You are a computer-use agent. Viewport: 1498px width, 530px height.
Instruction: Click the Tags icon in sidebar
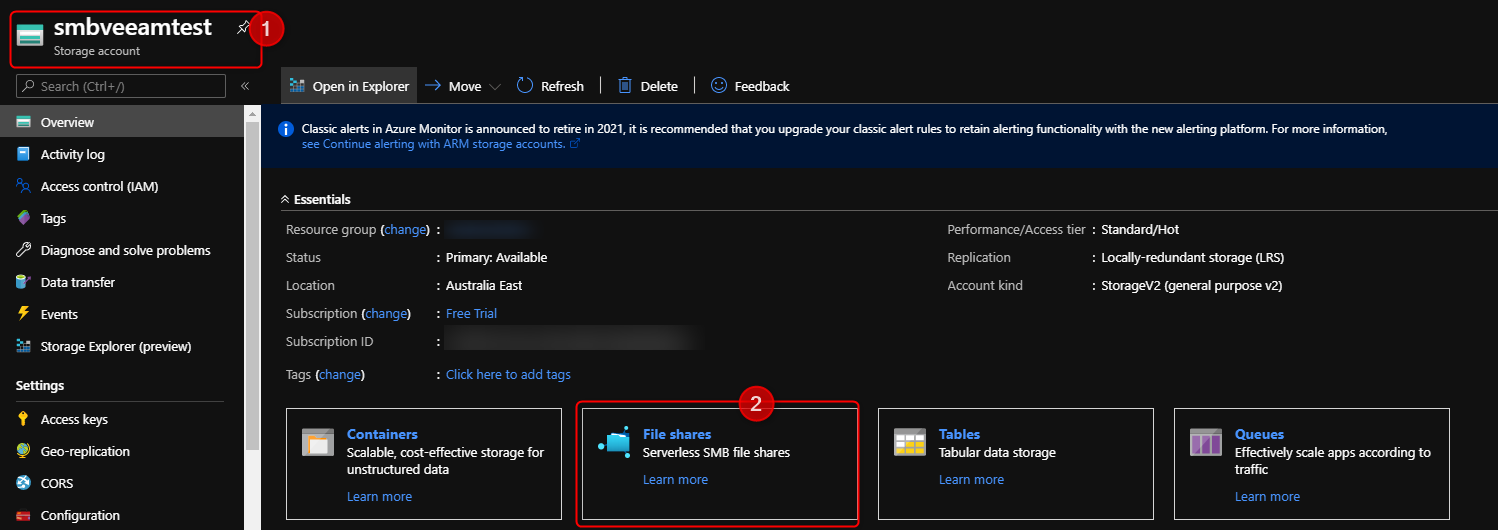coord(24,218)
